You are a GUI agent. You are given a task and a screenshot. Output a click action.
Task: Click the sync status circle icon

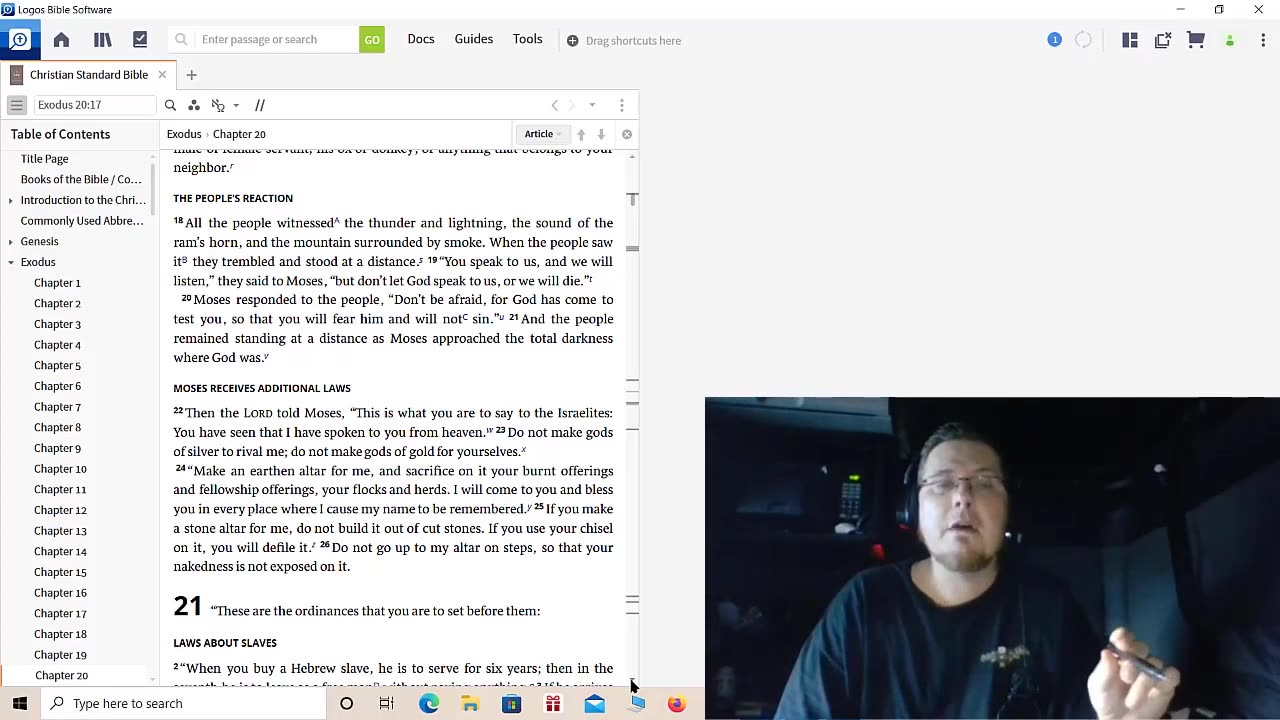[x=1083, y=40]
